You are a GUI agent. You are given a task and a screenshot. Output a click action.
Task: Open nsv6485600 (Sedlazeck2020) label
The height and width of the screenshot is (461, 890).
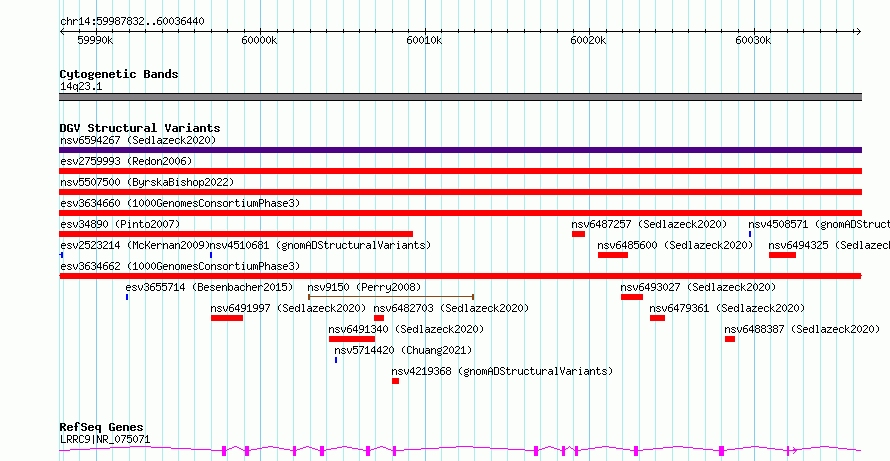[675, 245]
